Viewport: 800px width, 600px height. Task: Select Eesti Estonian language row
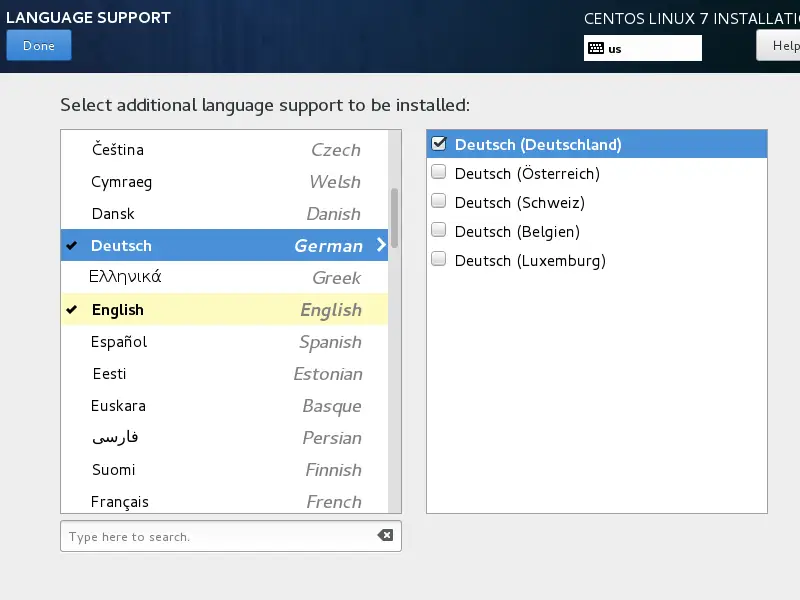[x=224, y=373]
